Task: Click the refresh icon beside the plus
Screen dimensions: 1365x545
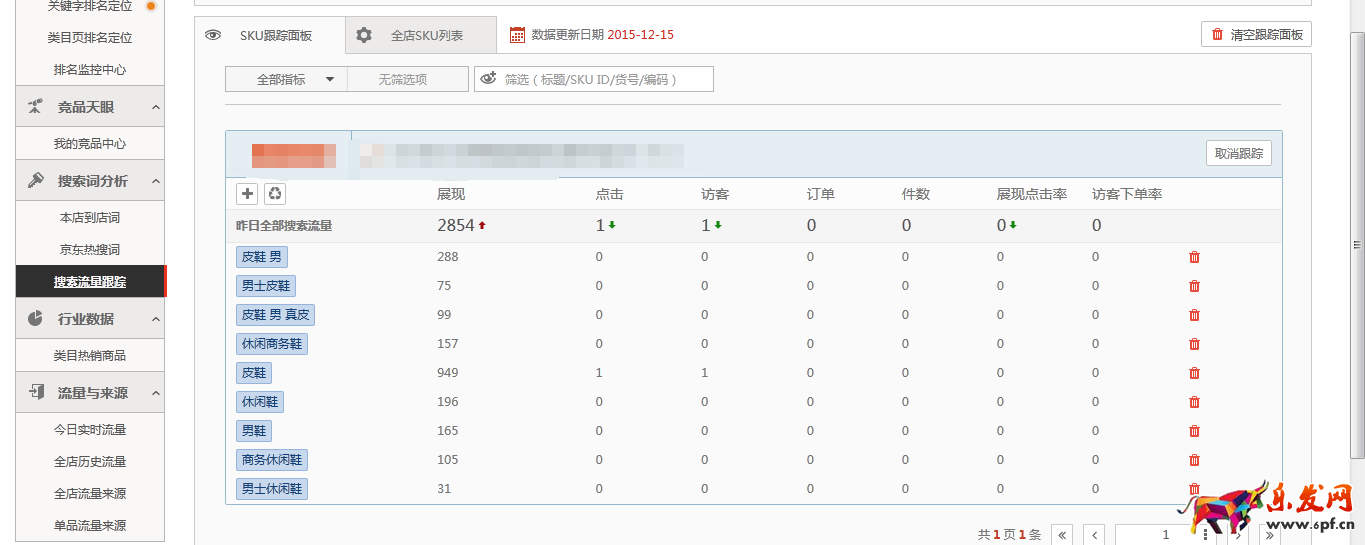Action: (x=275, y=193)
